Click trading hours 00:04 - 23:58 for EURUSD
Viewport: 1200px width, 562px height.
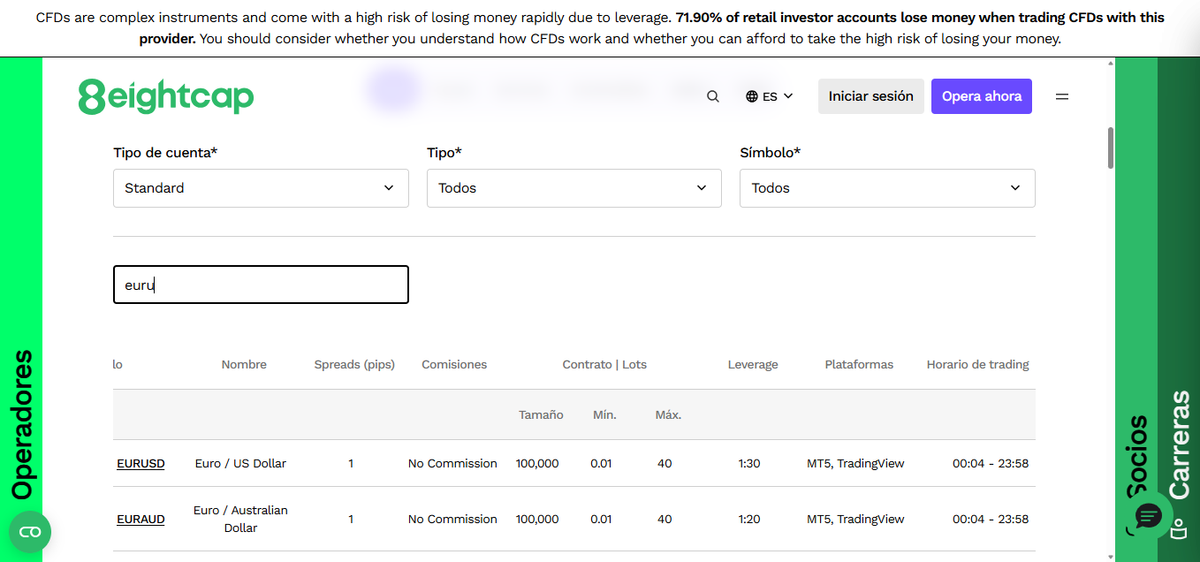pos(990,464)
